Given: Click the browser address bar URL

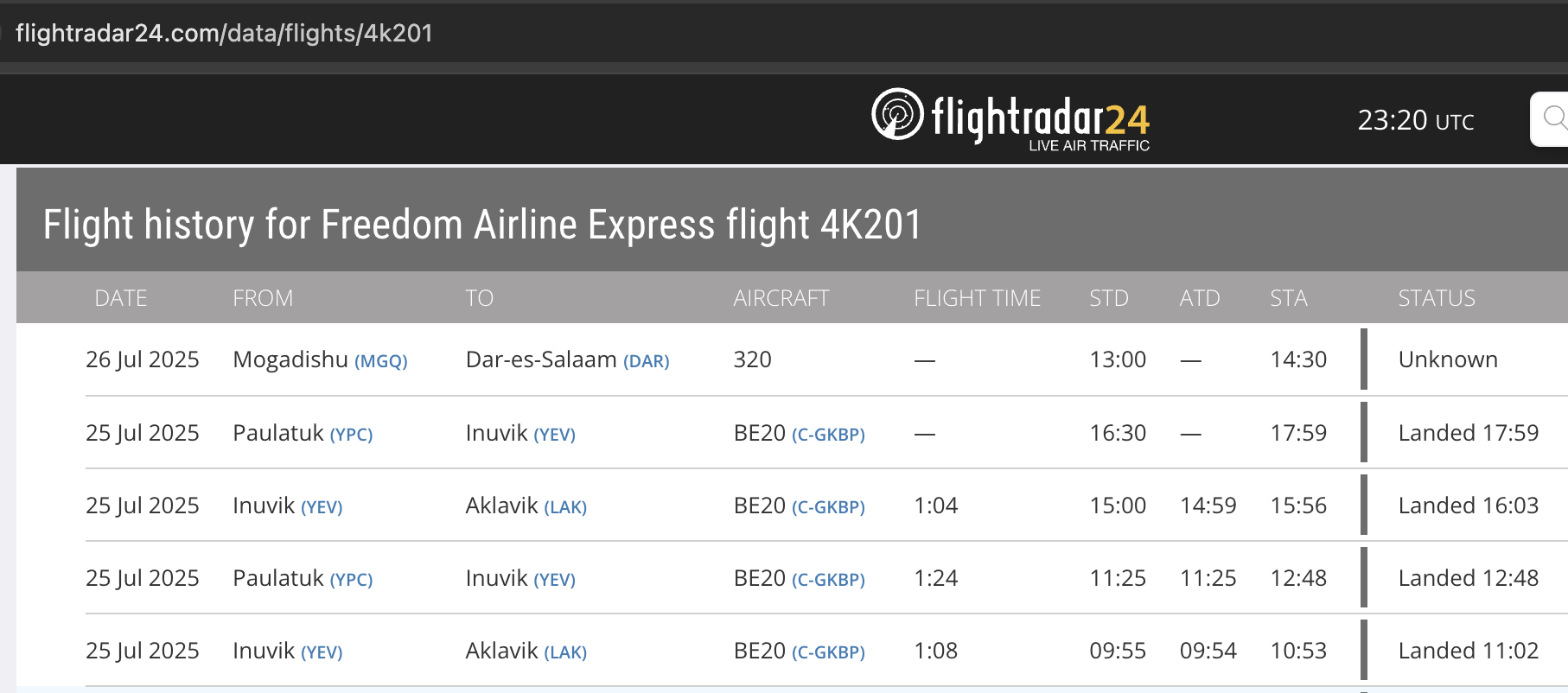Looking at the screenshot, I should [224, 33].
